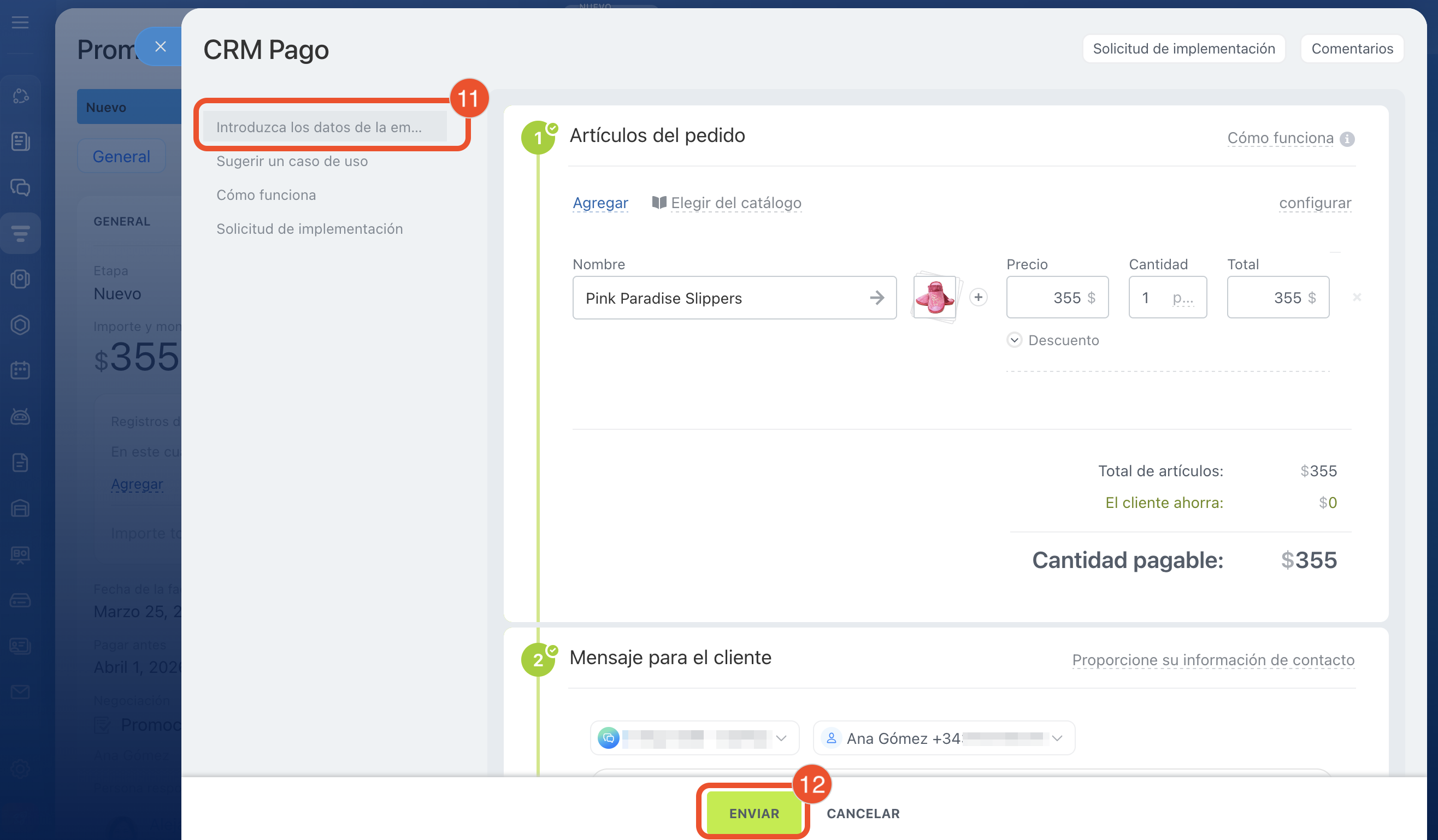The height and width of the screenshot is (840, 1438).
Task: Click the info icon next to Cómo funciona
Action: pyautogui.click(x=1347, y=139)
